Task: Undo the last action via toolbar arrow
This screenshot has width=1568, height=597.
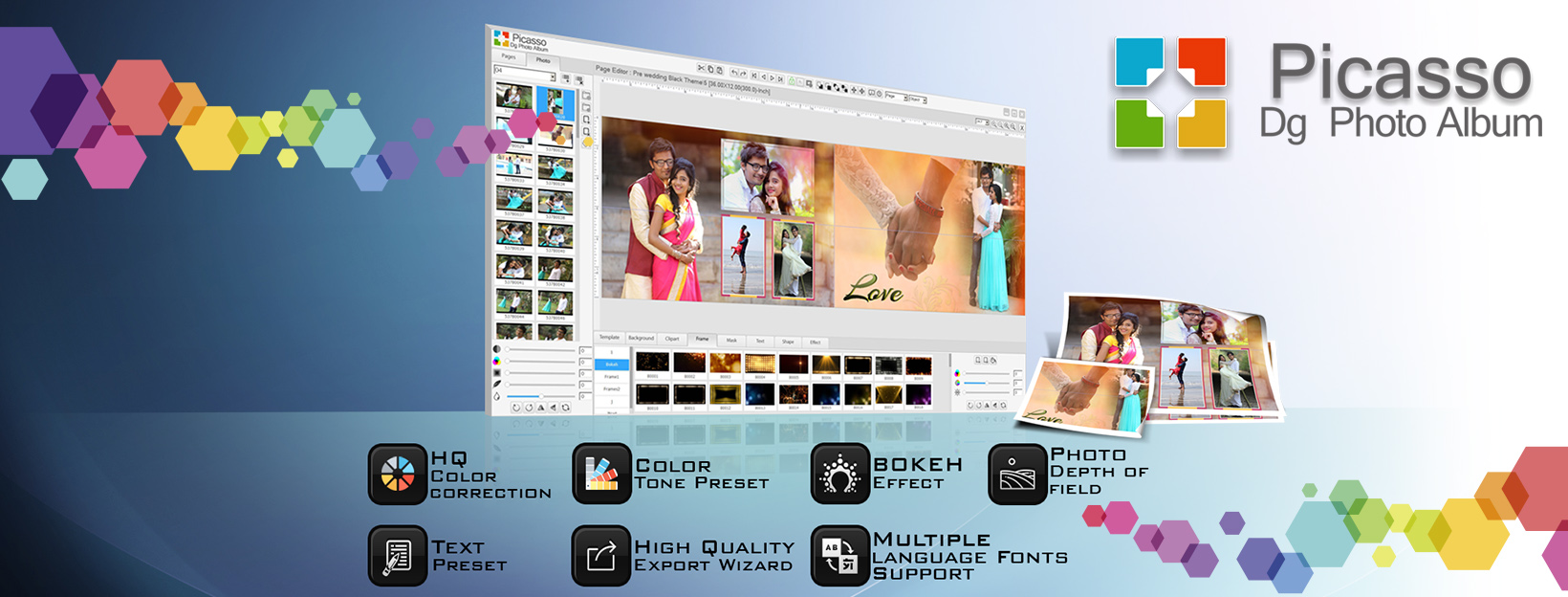Action: (733, 73)
